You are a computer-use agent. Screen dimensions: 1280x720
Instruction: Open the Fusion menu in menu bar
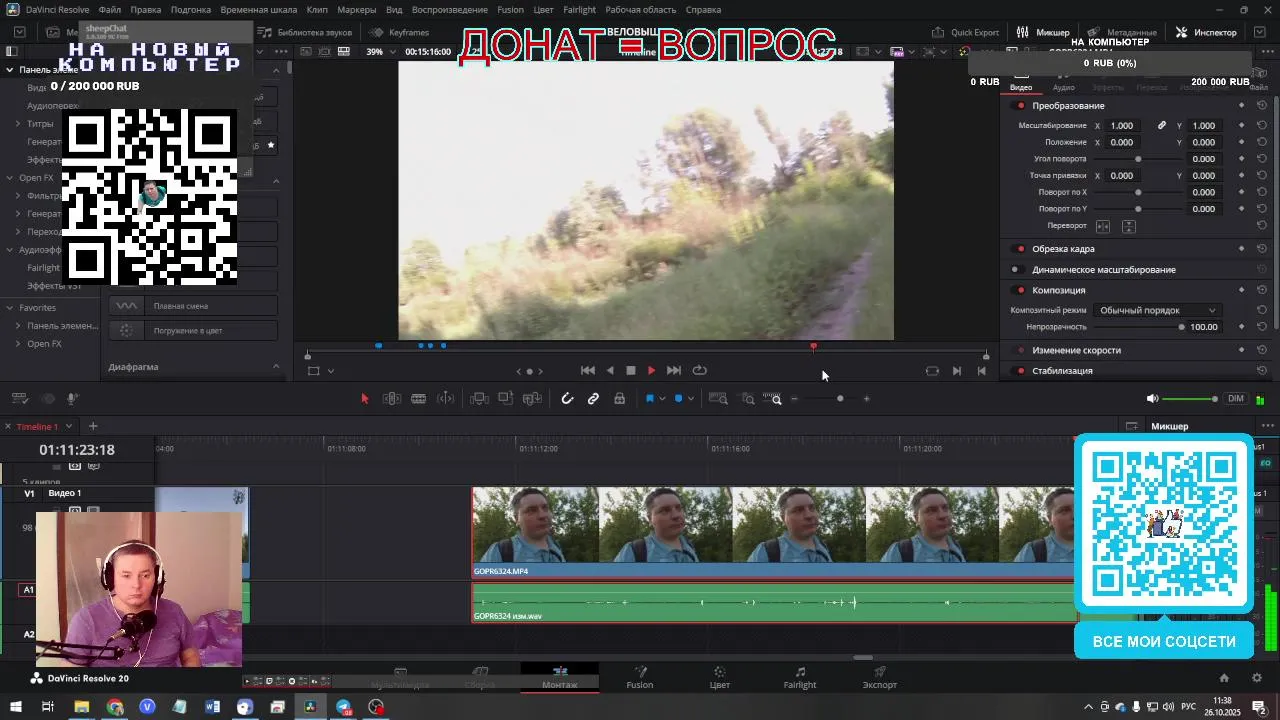tap(510, 10)
